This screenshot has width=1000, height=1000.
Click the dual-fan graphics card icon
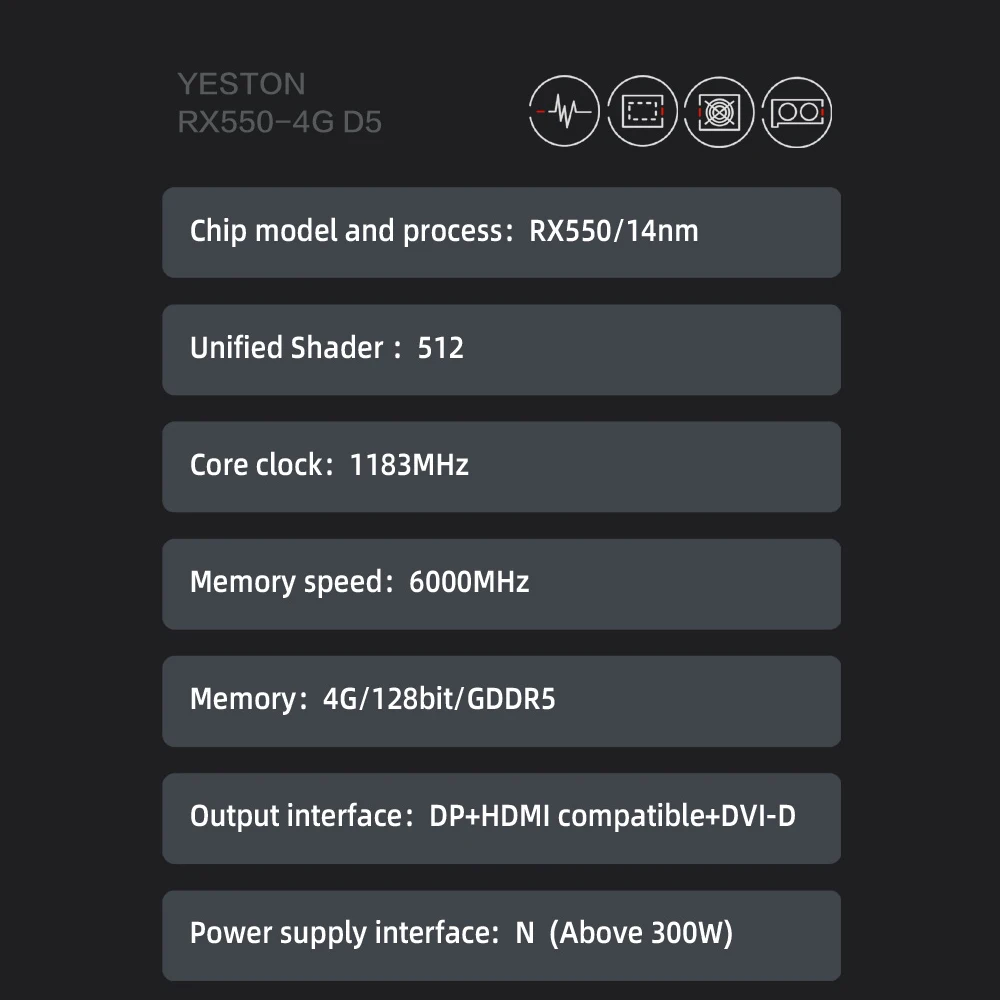click(x=797, y=111)
